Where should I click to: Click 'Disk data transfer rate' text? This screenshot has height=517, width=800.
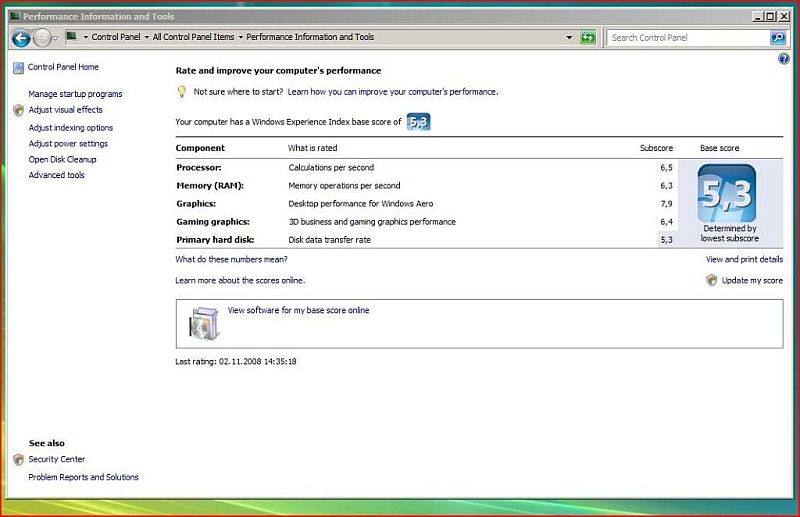(x=330, y=240)
